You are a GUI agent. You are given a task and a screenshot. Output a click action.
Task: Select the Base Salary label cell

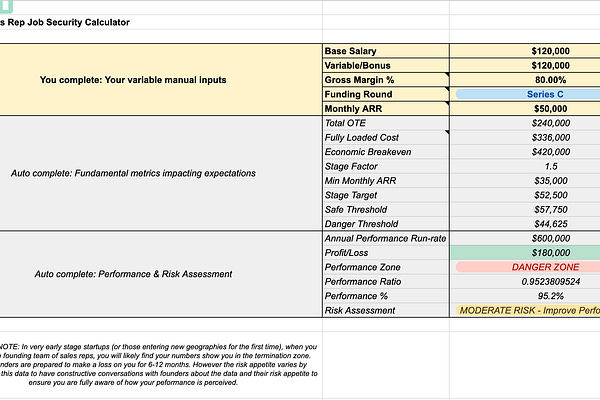coord(386,51)
